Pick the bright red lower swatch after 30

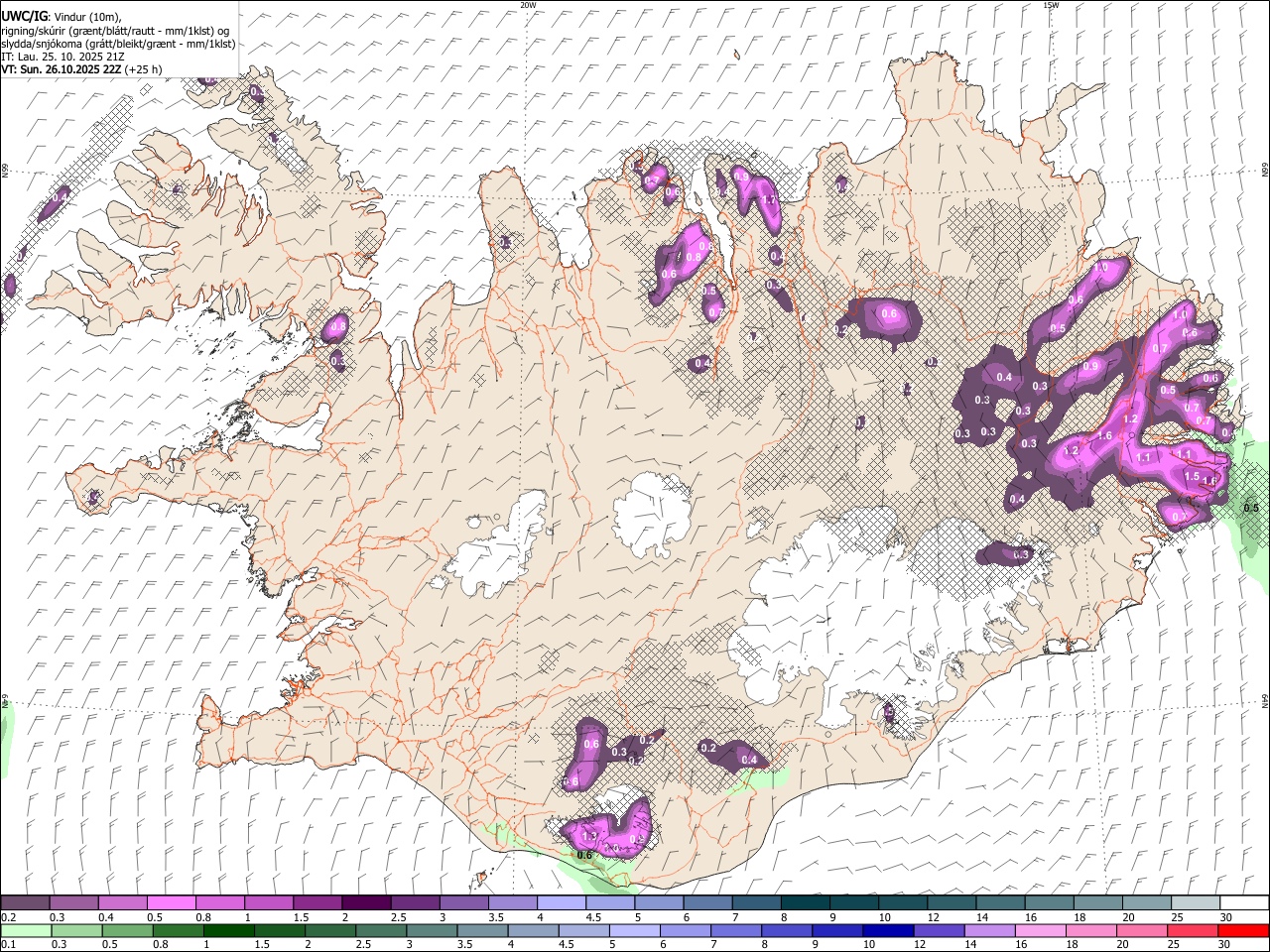(1243, 930)
